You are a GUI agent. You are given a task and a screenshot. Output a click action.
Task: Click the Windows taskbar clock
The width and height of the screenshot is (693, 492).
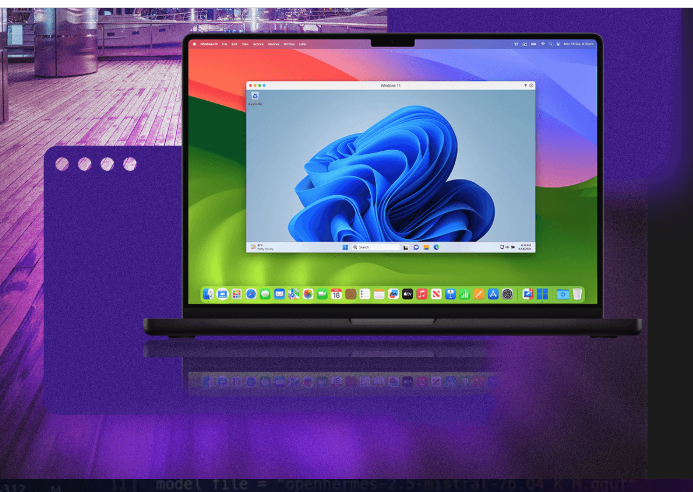click(x=525, y=247)
